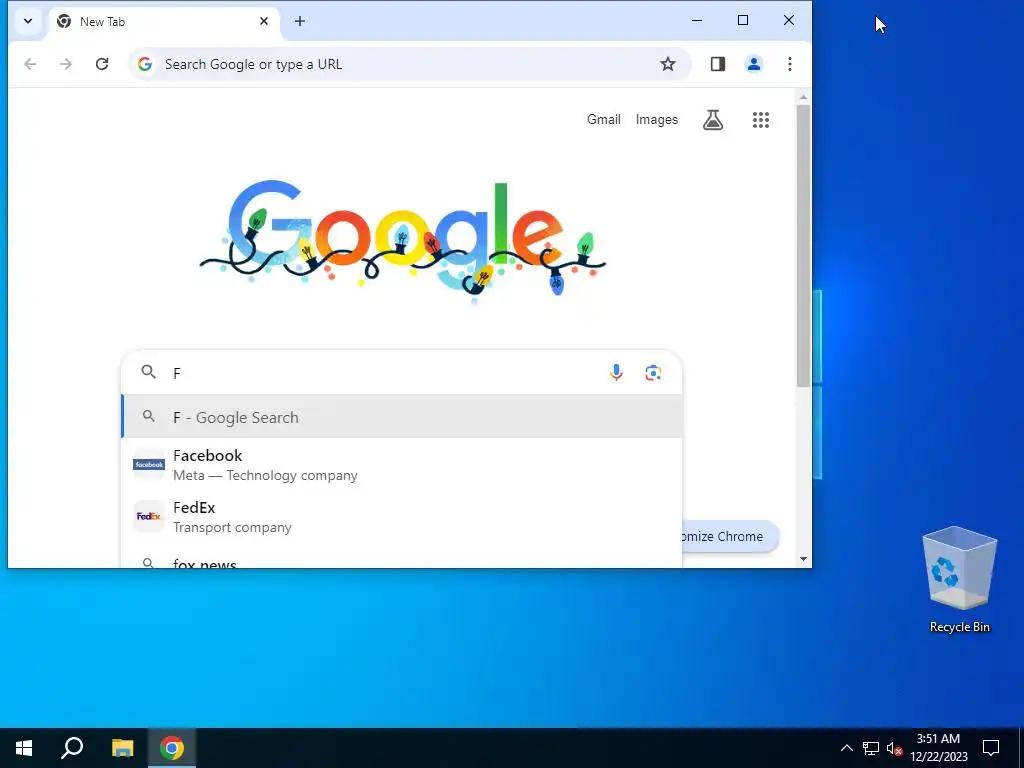Screen dimensions: 1024x768
Task: Click the Google search box containing F
Action: (402, 373)
